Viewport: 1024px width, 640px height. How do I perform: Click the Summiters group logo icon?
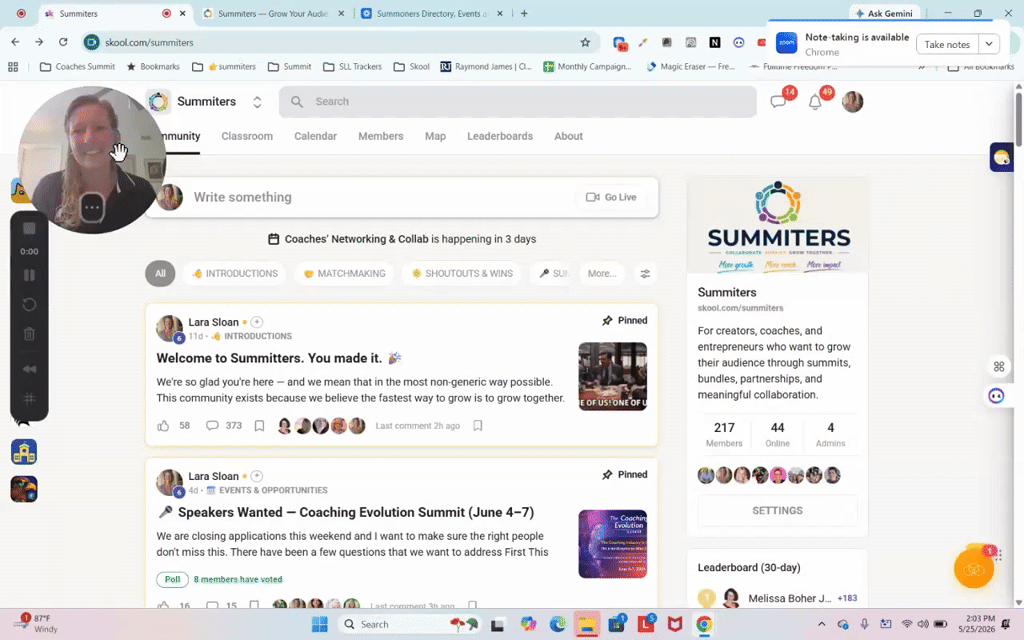click(158, 101)
